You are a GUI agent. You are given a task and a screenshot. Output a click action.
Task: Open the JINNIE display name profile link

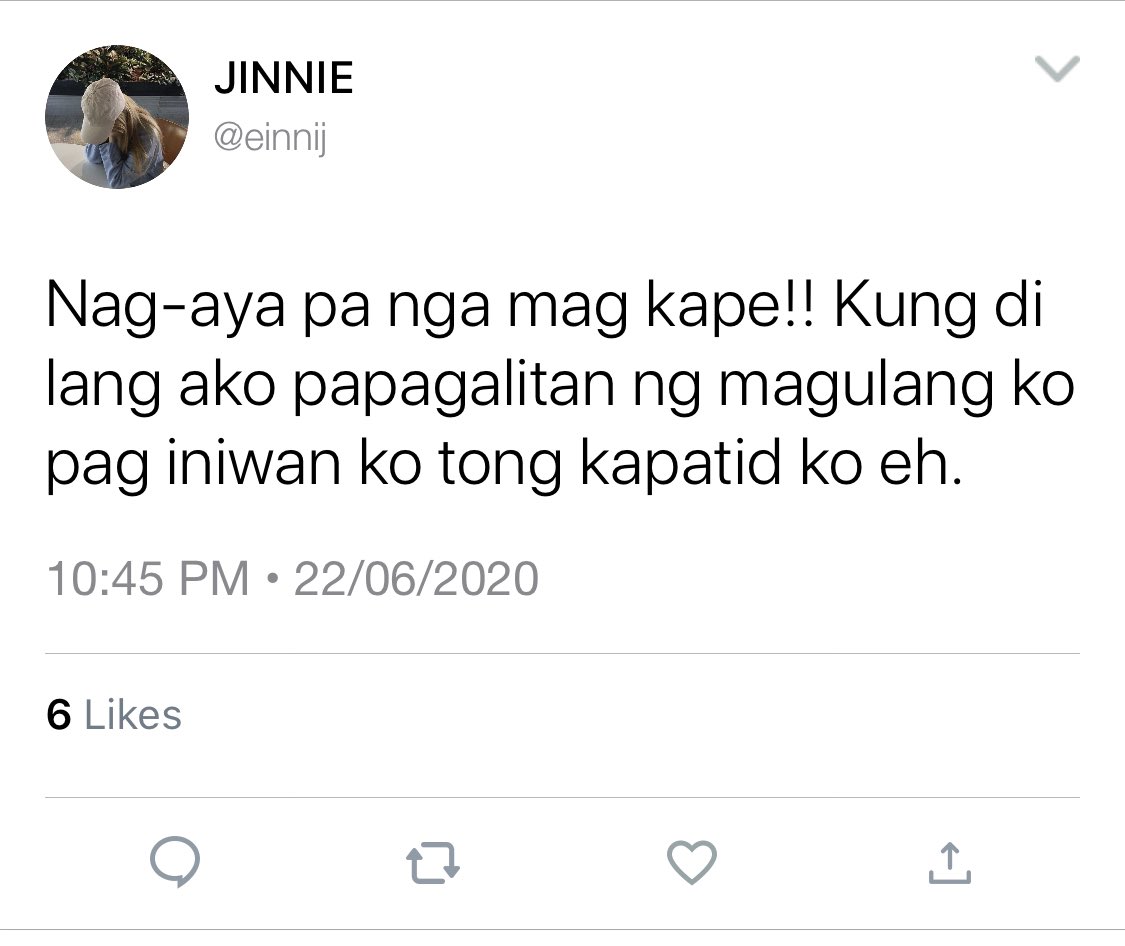click(x=283, y=77)
